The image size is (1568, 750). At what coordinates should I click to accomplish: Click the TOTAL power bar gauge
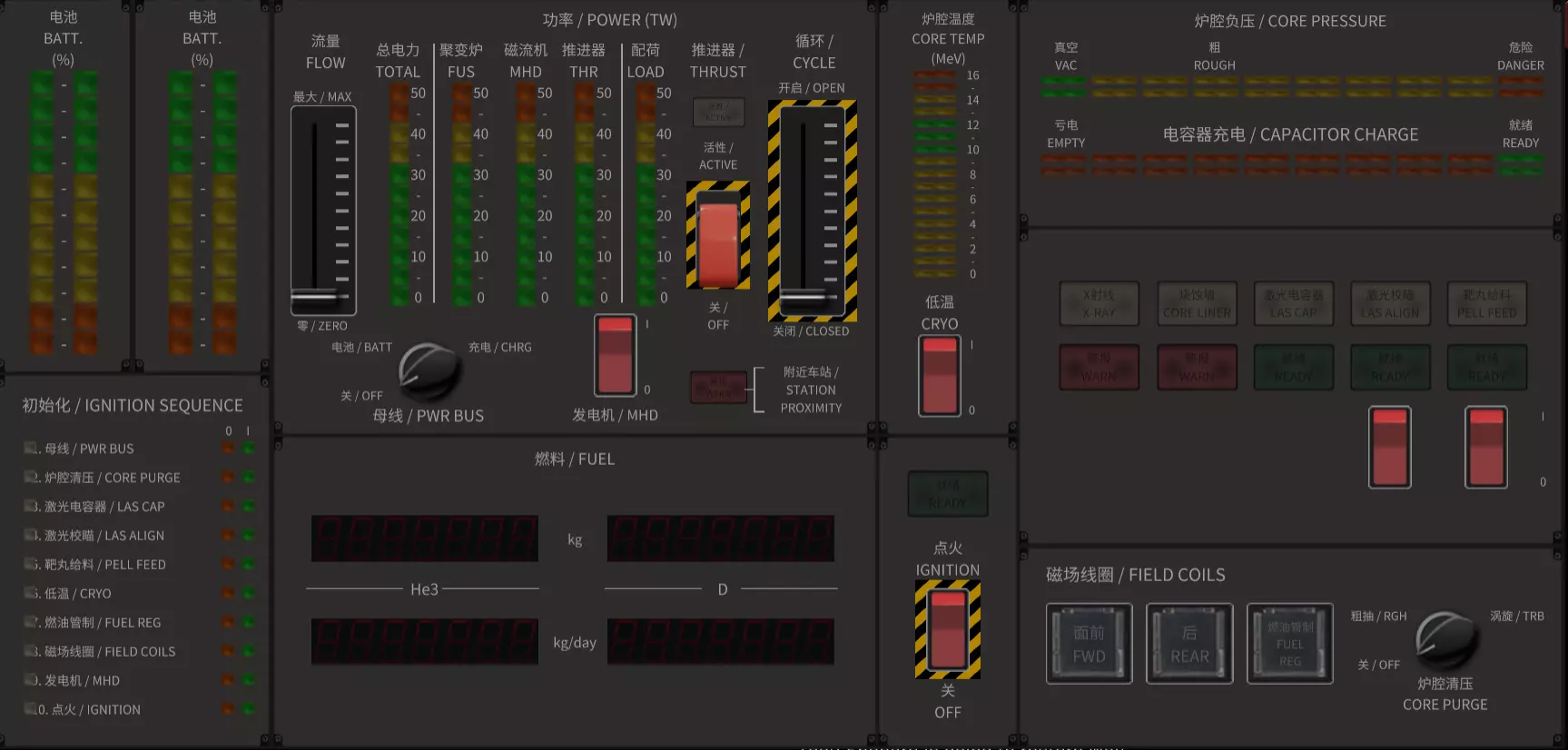(x=399, y=195)
